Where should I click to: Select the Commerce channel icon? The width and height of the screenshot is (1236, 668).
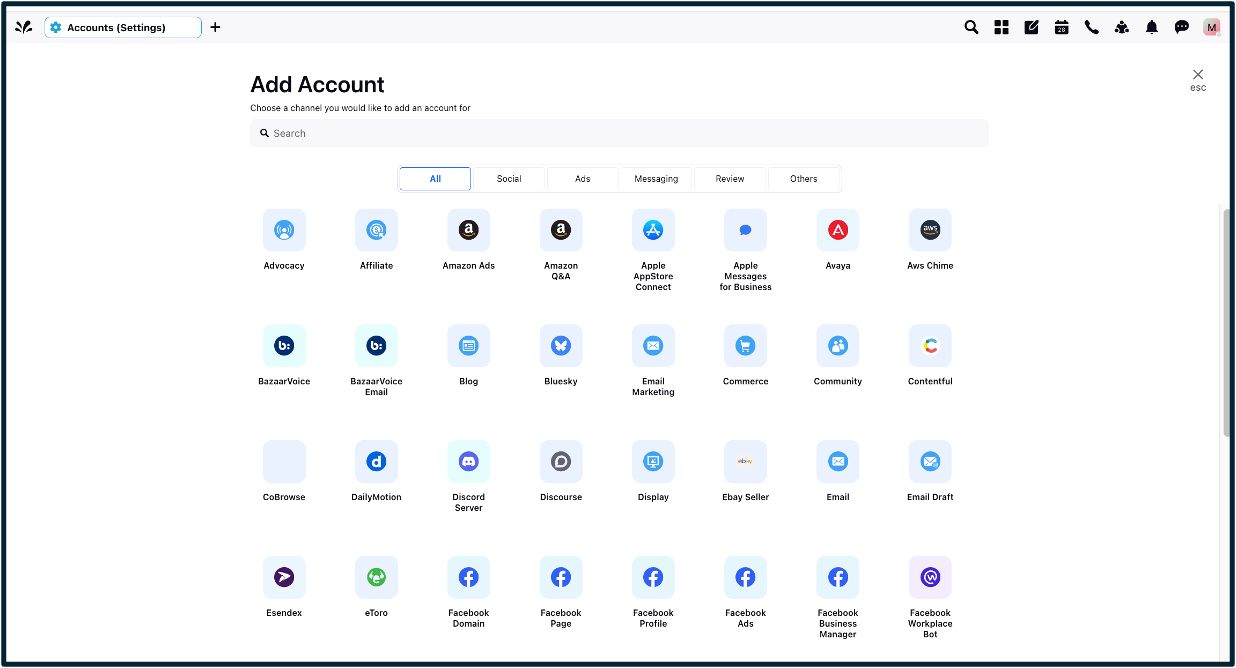[745, 346]
